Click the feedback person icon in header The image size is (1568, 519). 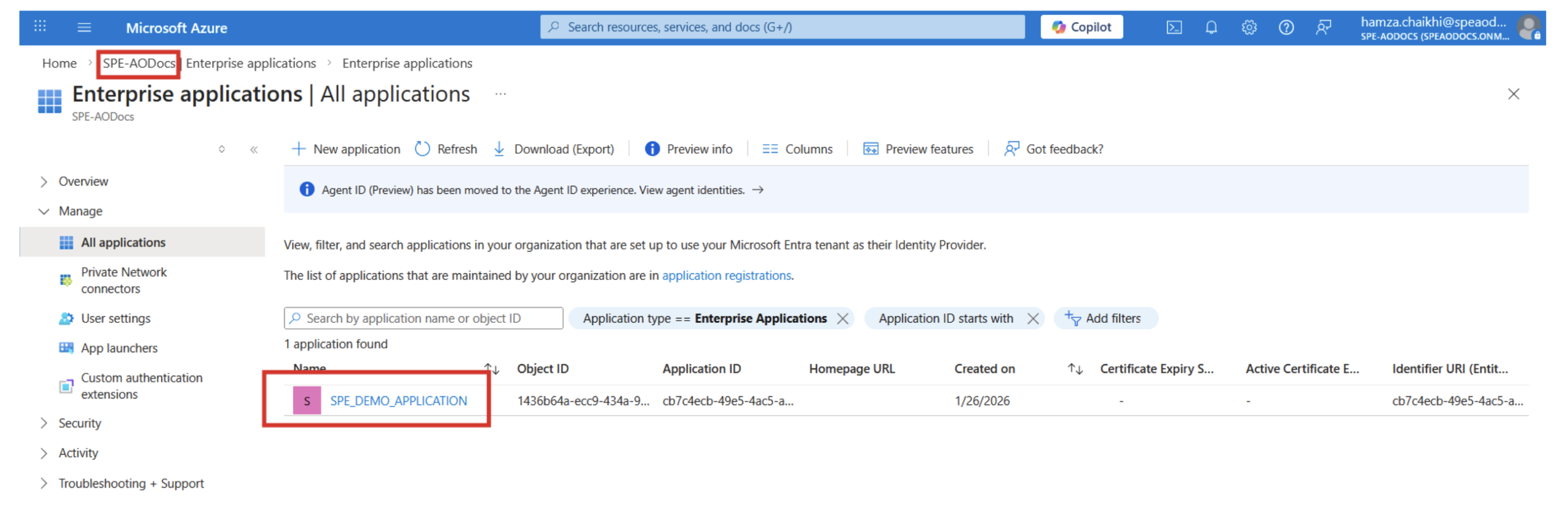pyautogui.click(x=1324, y=28)
